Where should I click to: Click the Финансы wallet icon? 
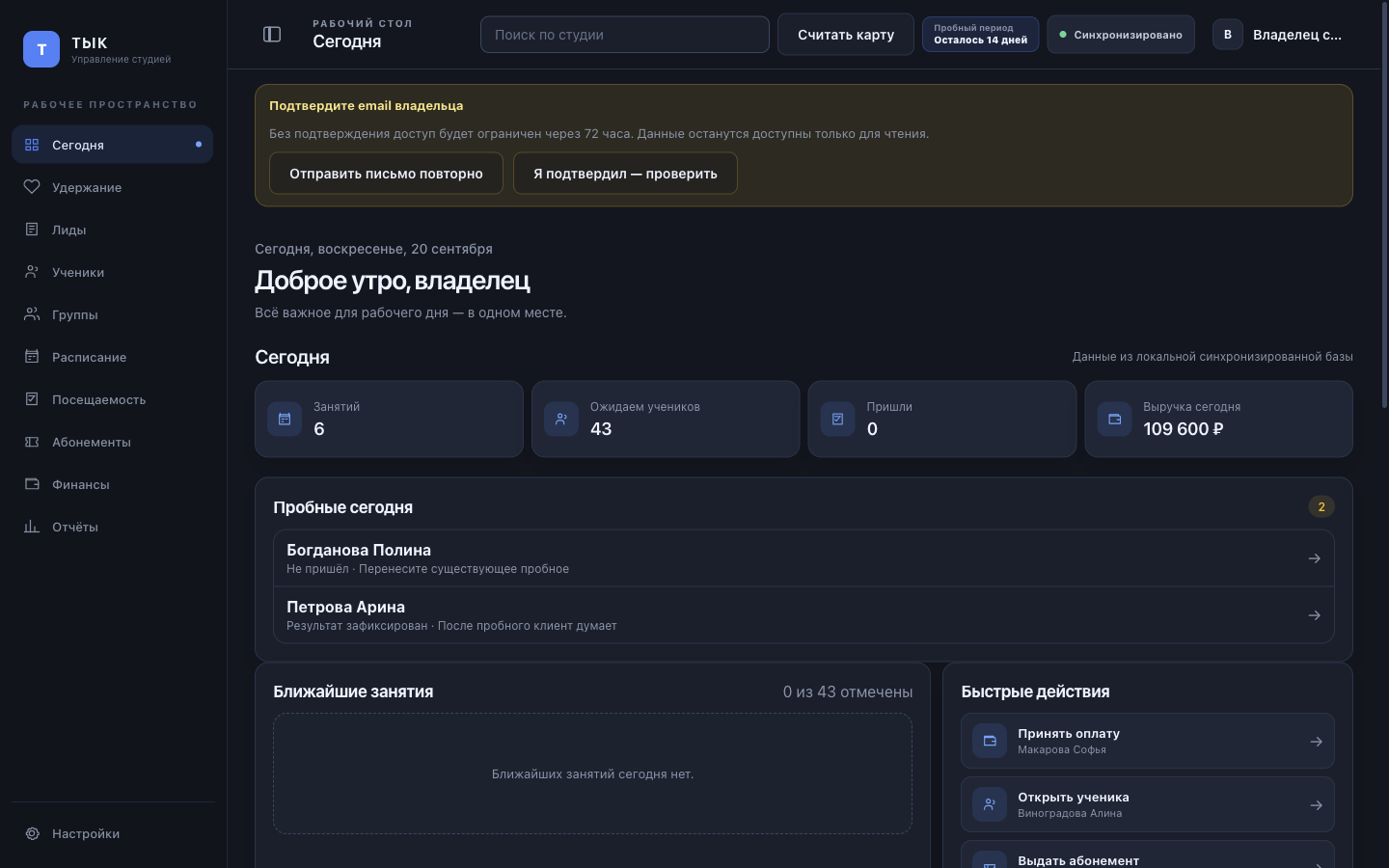[x=32, y=484]
